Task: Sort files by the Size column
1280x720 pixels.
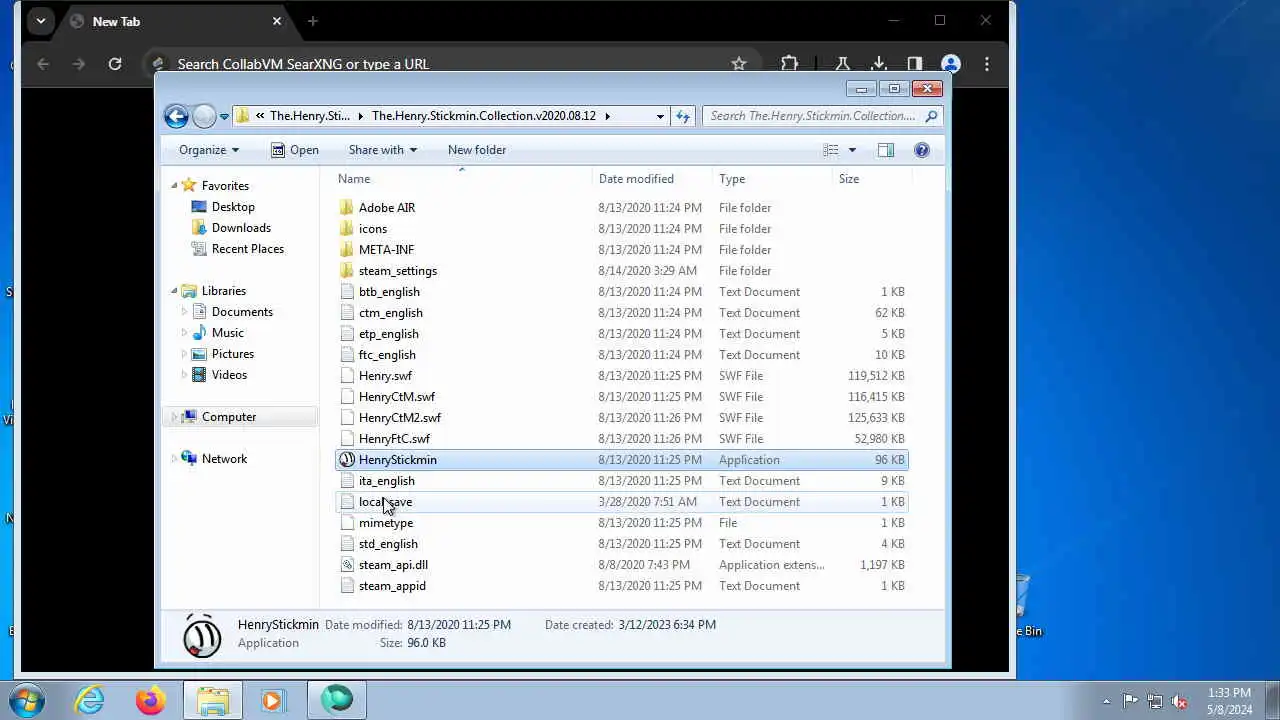Action: pyautogui.click(x=849, y=179)
